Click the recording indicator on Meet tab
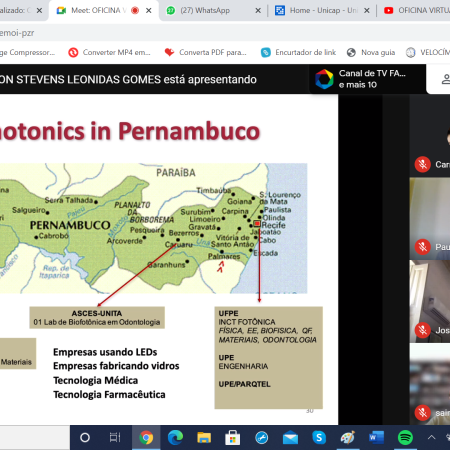450x450 pixels. 135,11
